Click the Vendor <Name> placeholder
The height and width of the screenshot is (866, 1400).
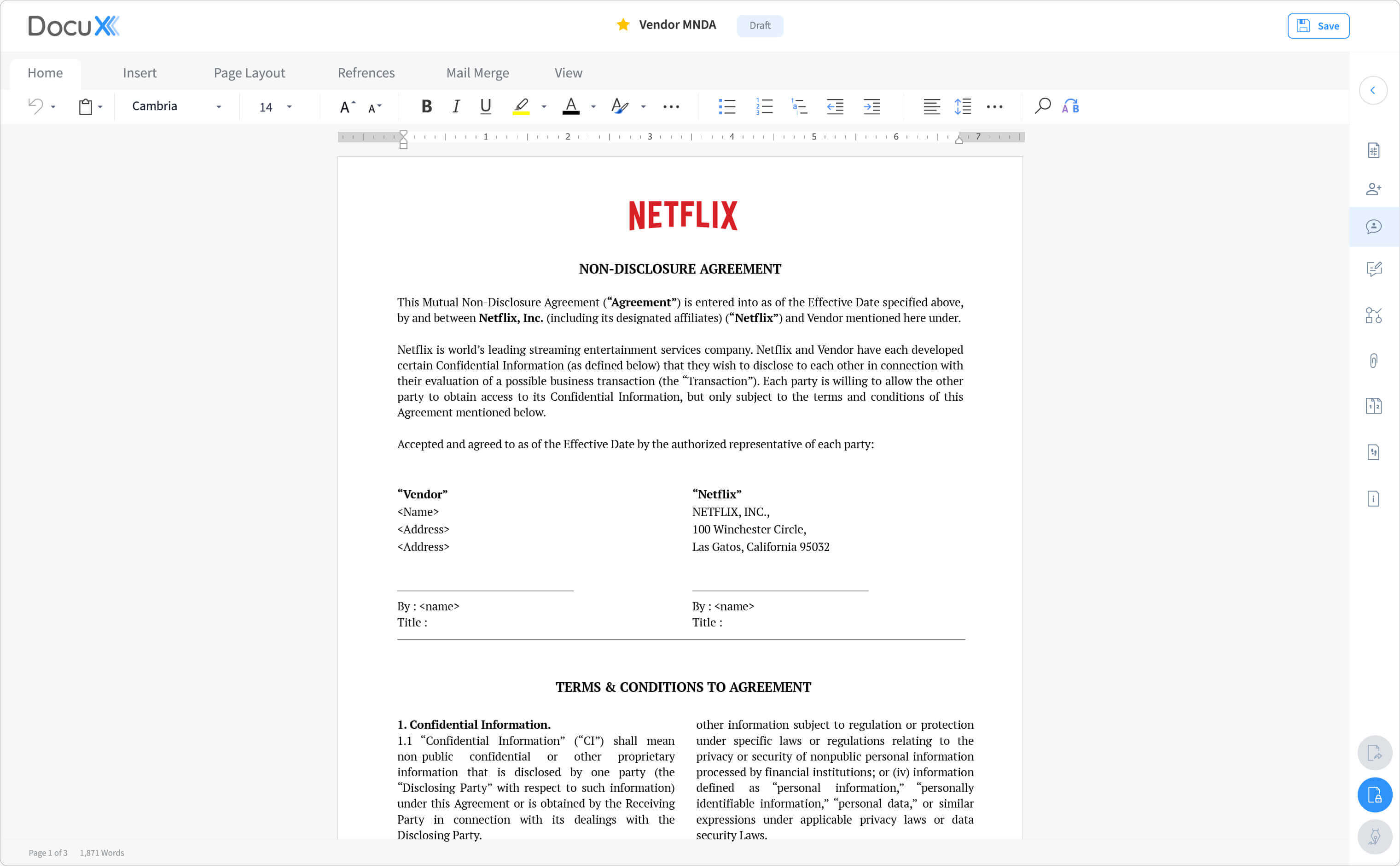click(418, 511)
